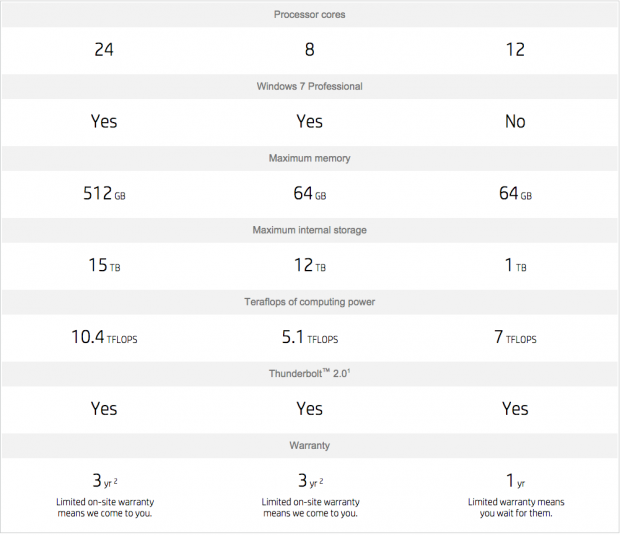Select the No value for Windows 7
Viewport: 620px width, 535px height.
[x=515, y=121]
